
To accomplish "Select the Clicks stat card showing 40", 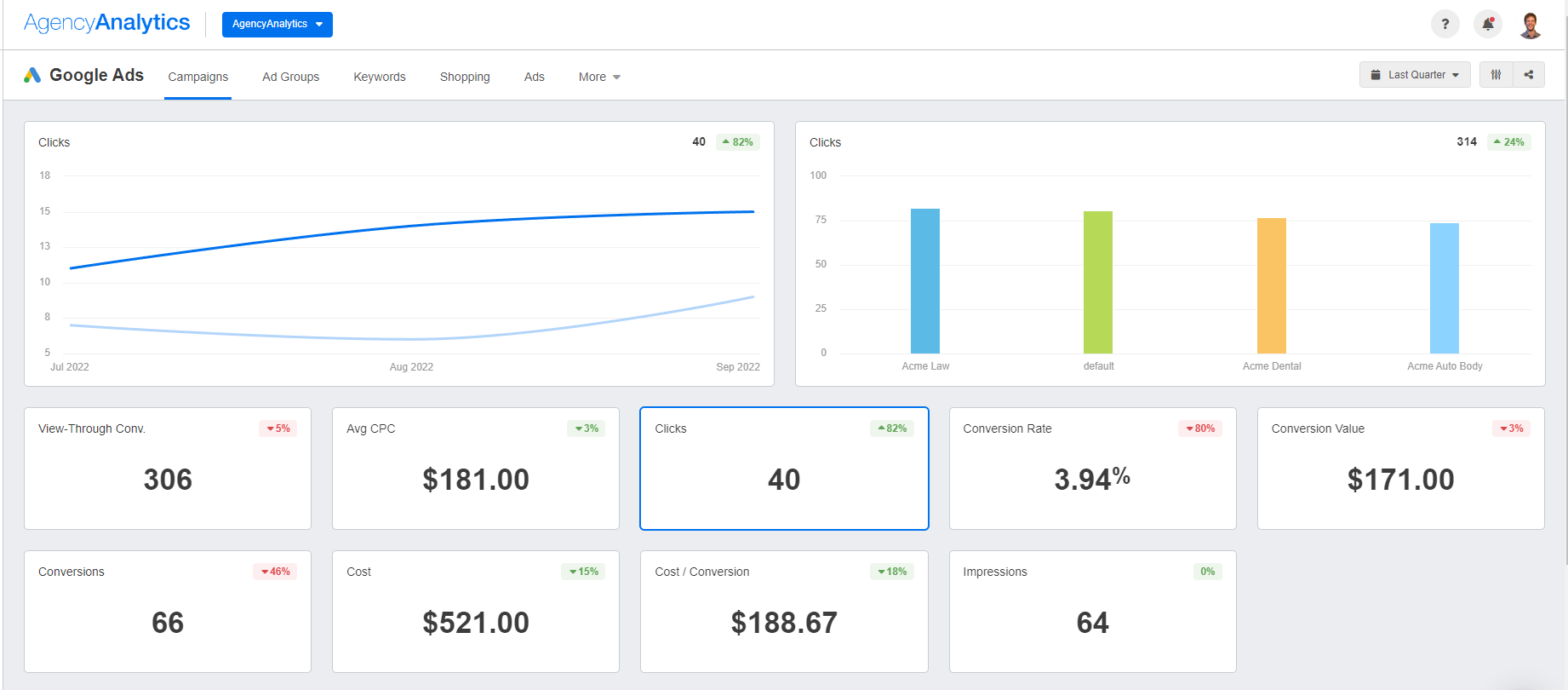I will pyautogui.click(x=784, y=469).
